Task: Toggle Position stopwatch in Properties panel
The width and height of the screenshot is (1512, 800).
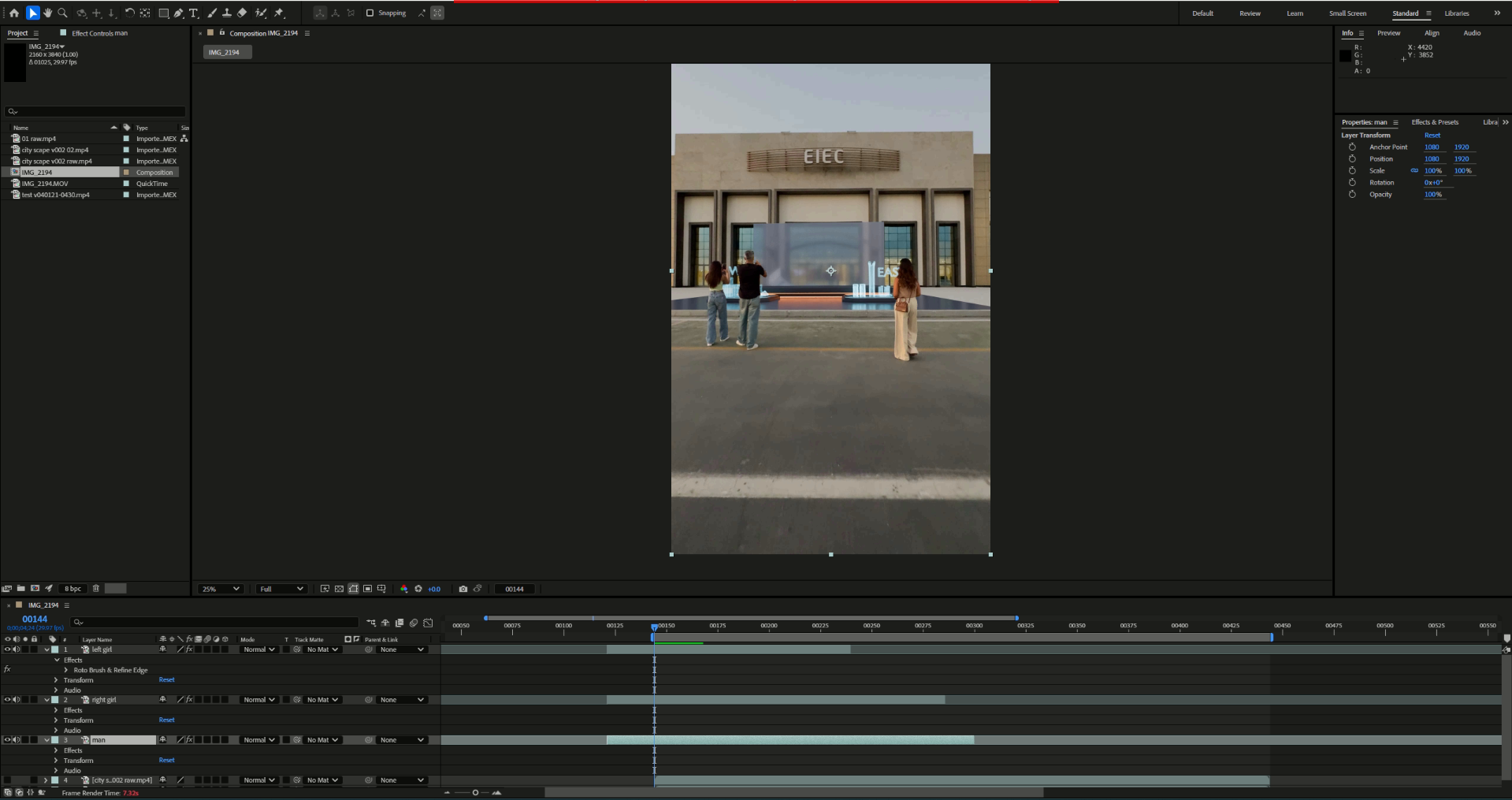Action: click(x=1352, y=159)
